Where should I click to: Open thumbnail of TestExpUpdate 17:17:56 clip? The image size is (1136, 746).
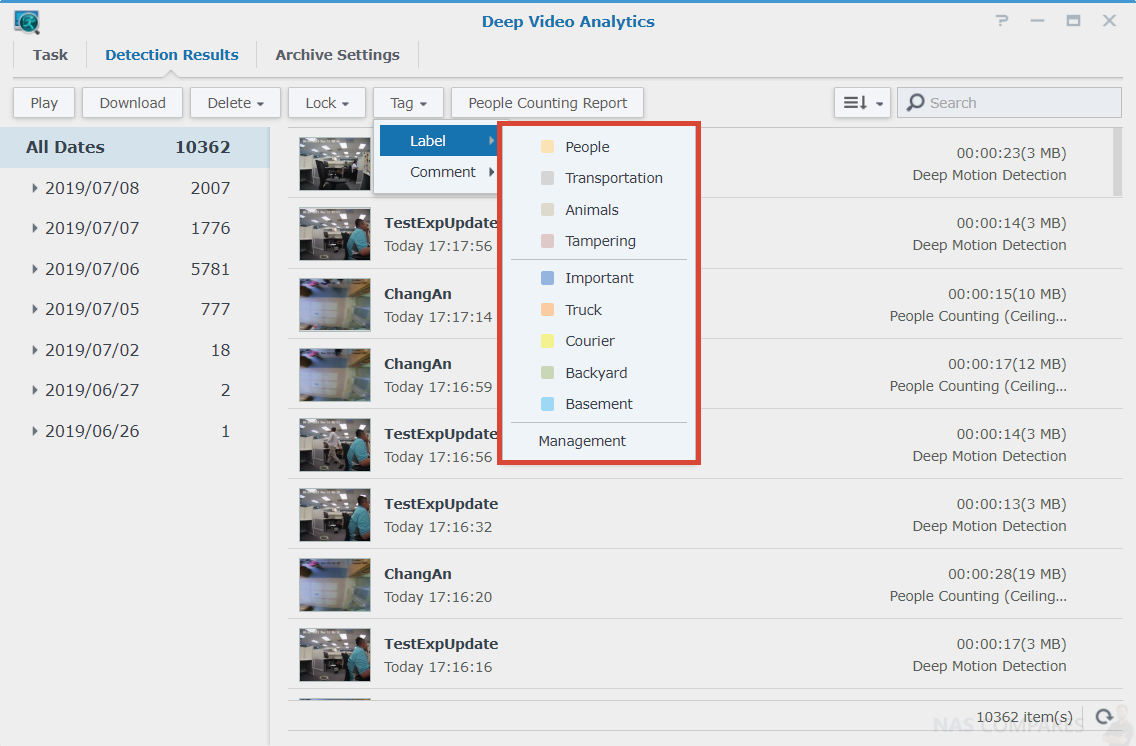(x=335, y=234)
